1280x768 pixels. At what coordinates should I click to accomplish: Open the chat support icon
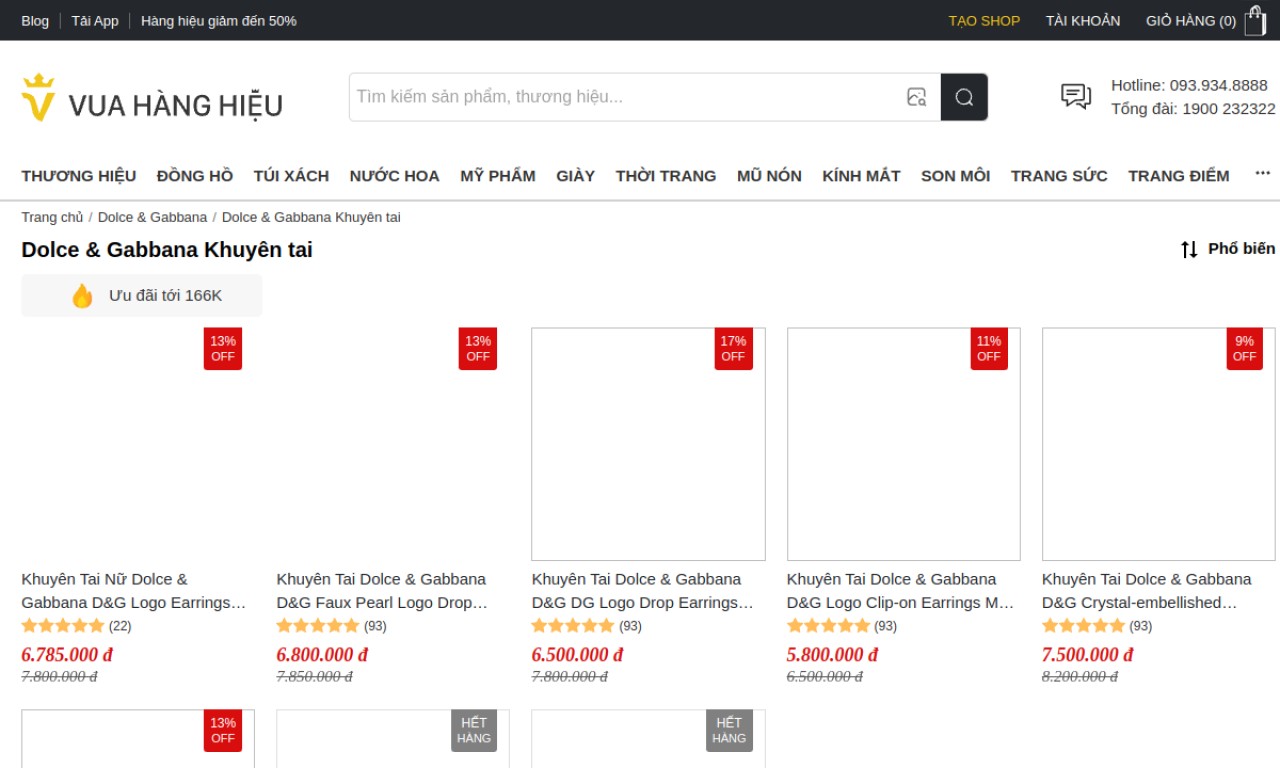1076,96
